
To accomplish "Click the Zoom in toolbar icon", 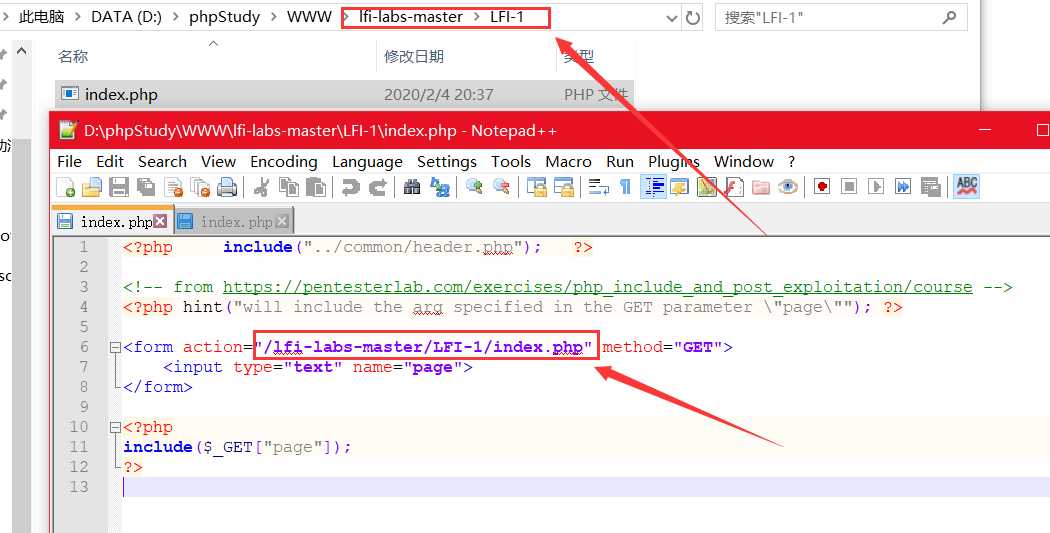I will point(474,187).
